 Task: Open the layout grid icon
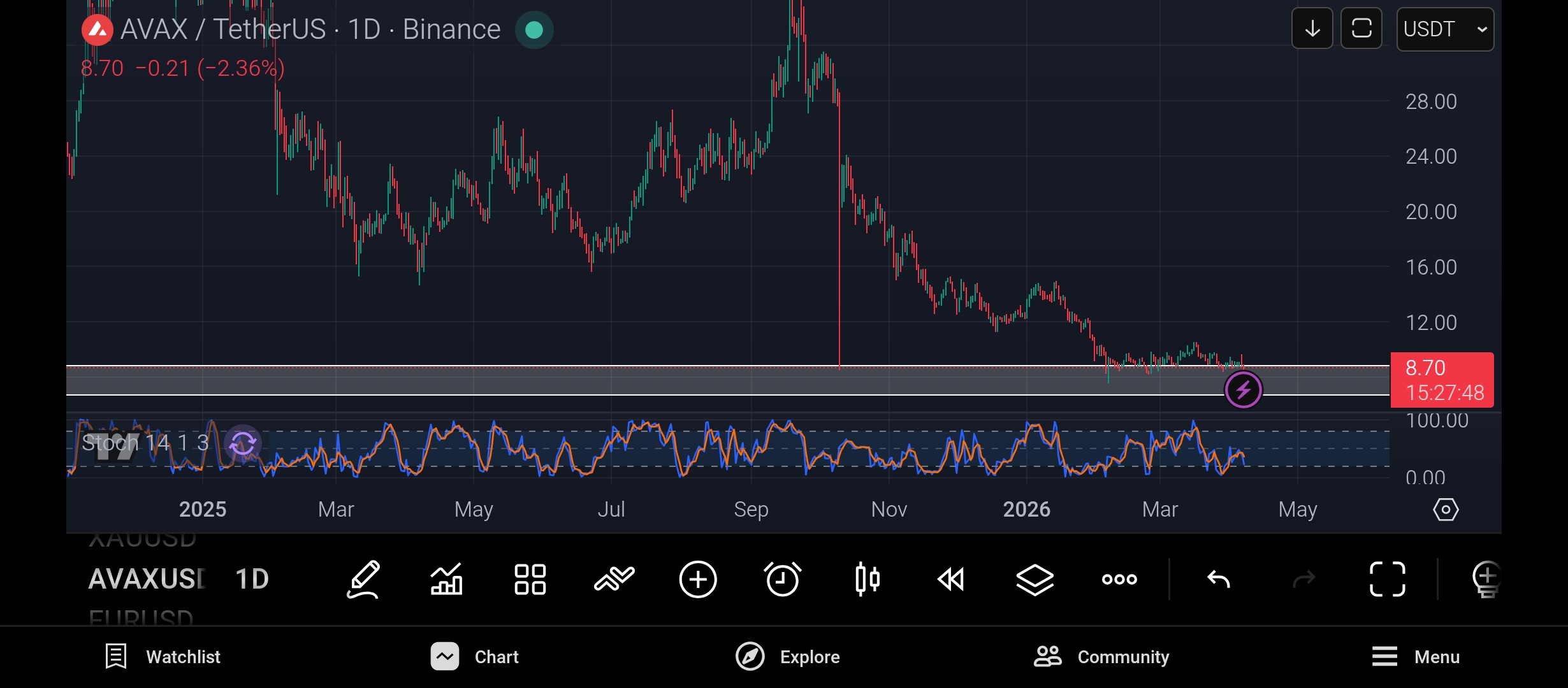point(530,579)
